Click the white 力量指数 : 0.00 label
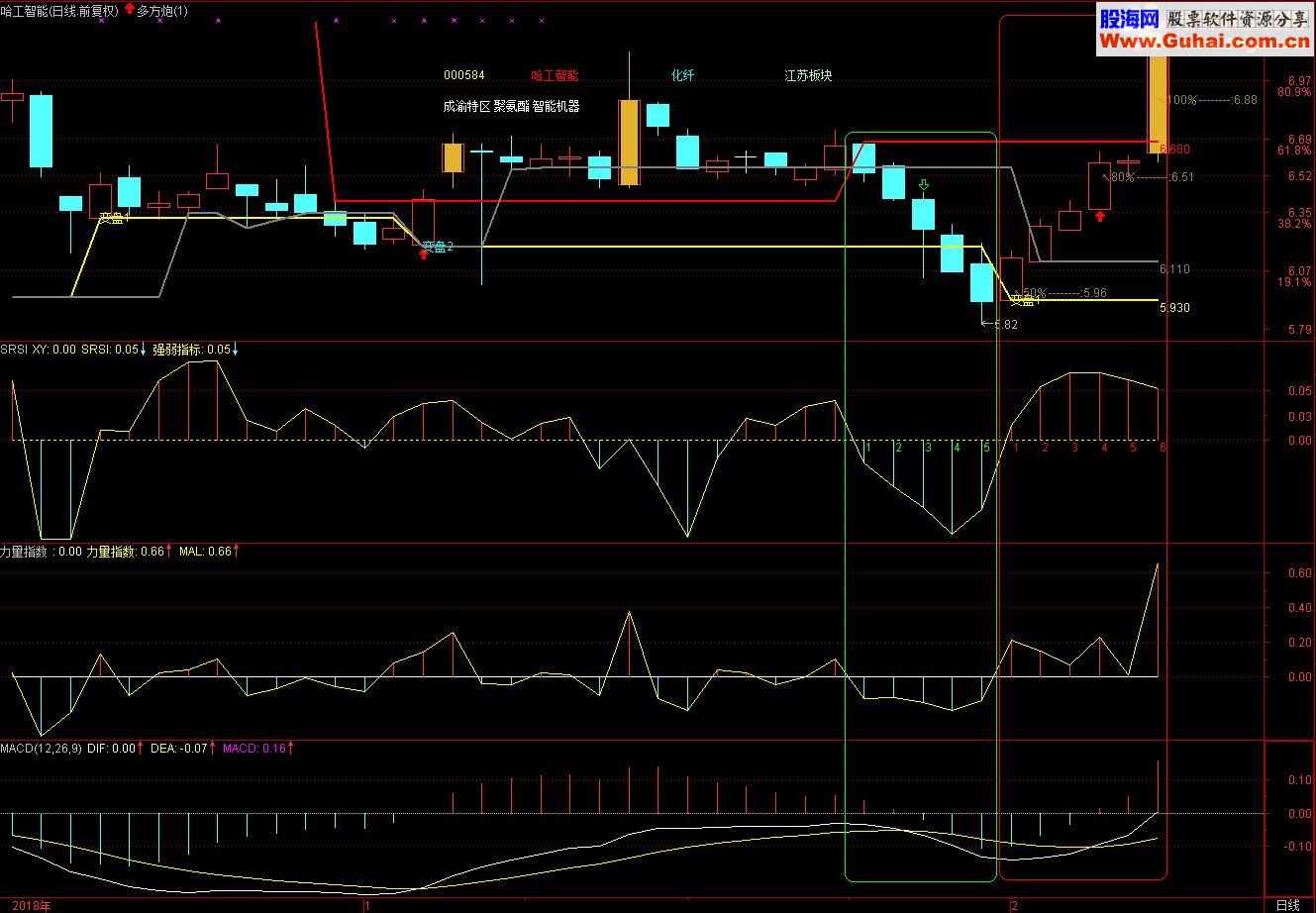 coord(42,552)
